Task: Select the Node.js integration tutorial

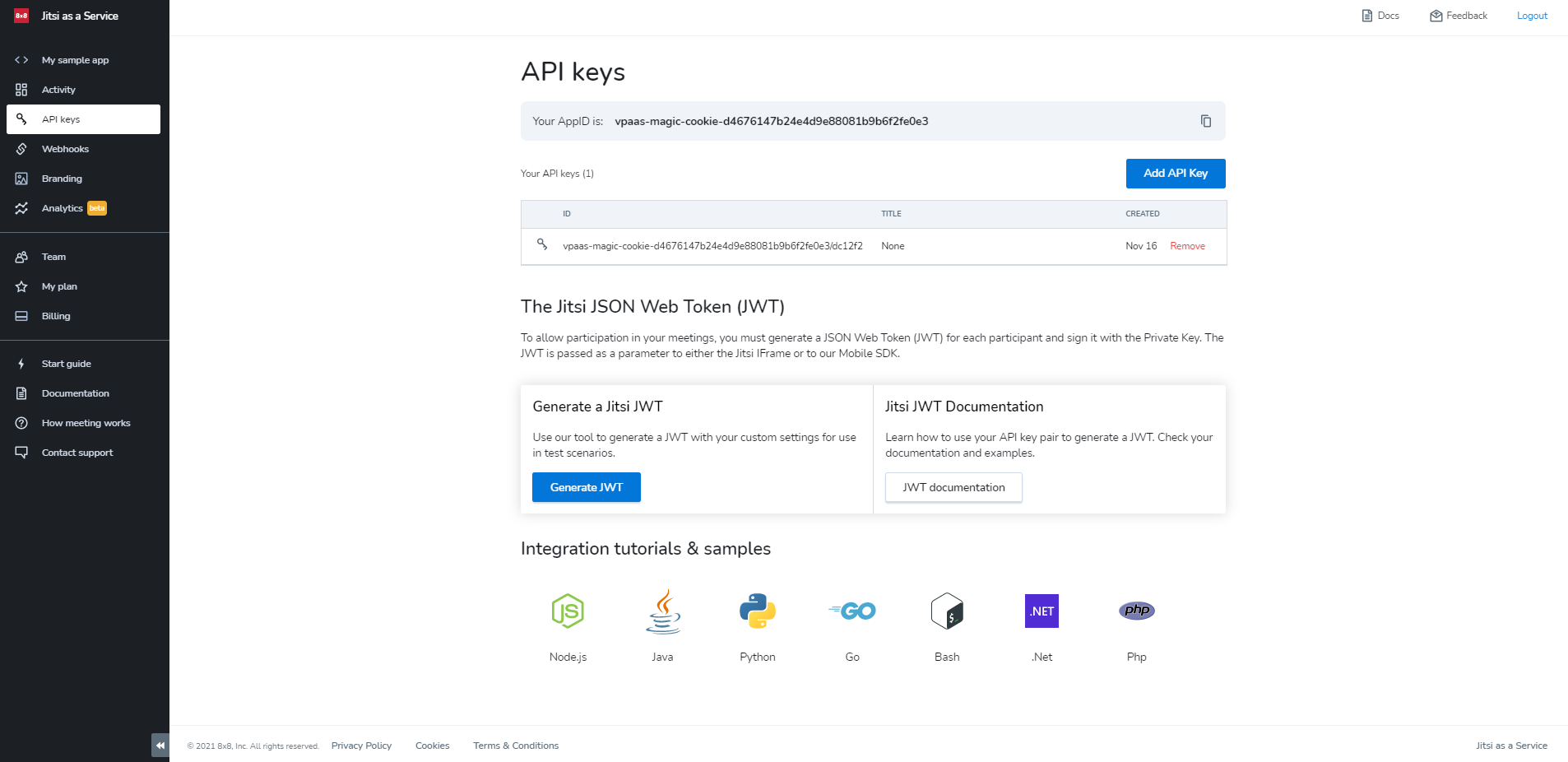Action: [567, 611]
